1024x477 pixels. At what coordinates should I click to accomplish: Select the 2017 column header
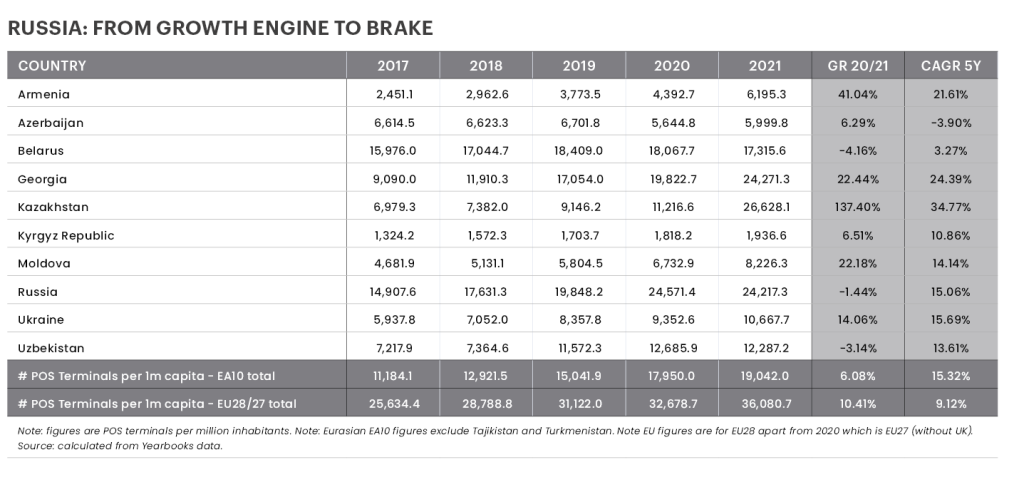tap(393, 66)
